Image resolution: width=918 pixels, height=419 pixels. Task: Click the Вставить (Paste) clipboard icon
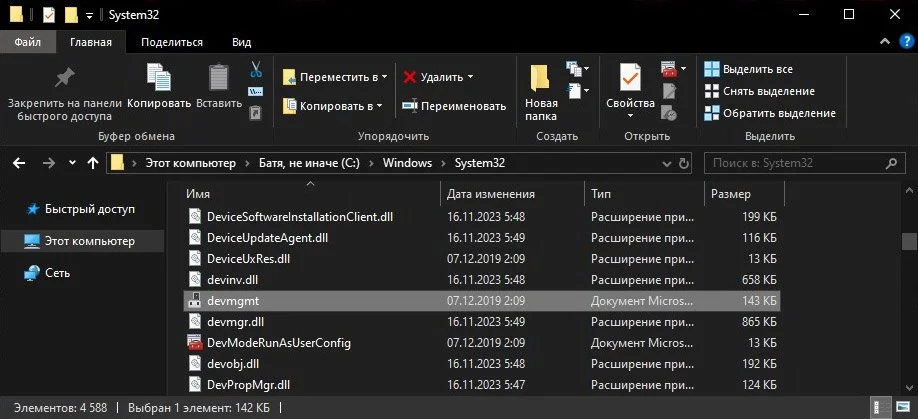(x=219, y=77)
